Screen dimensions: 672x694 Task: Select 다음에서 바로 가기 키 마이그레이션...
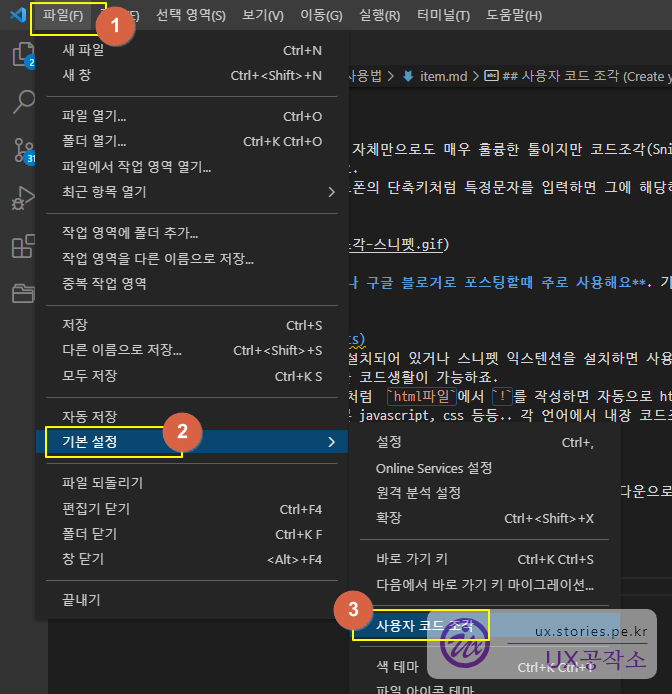pyautogui.click(x=484, y=585)
